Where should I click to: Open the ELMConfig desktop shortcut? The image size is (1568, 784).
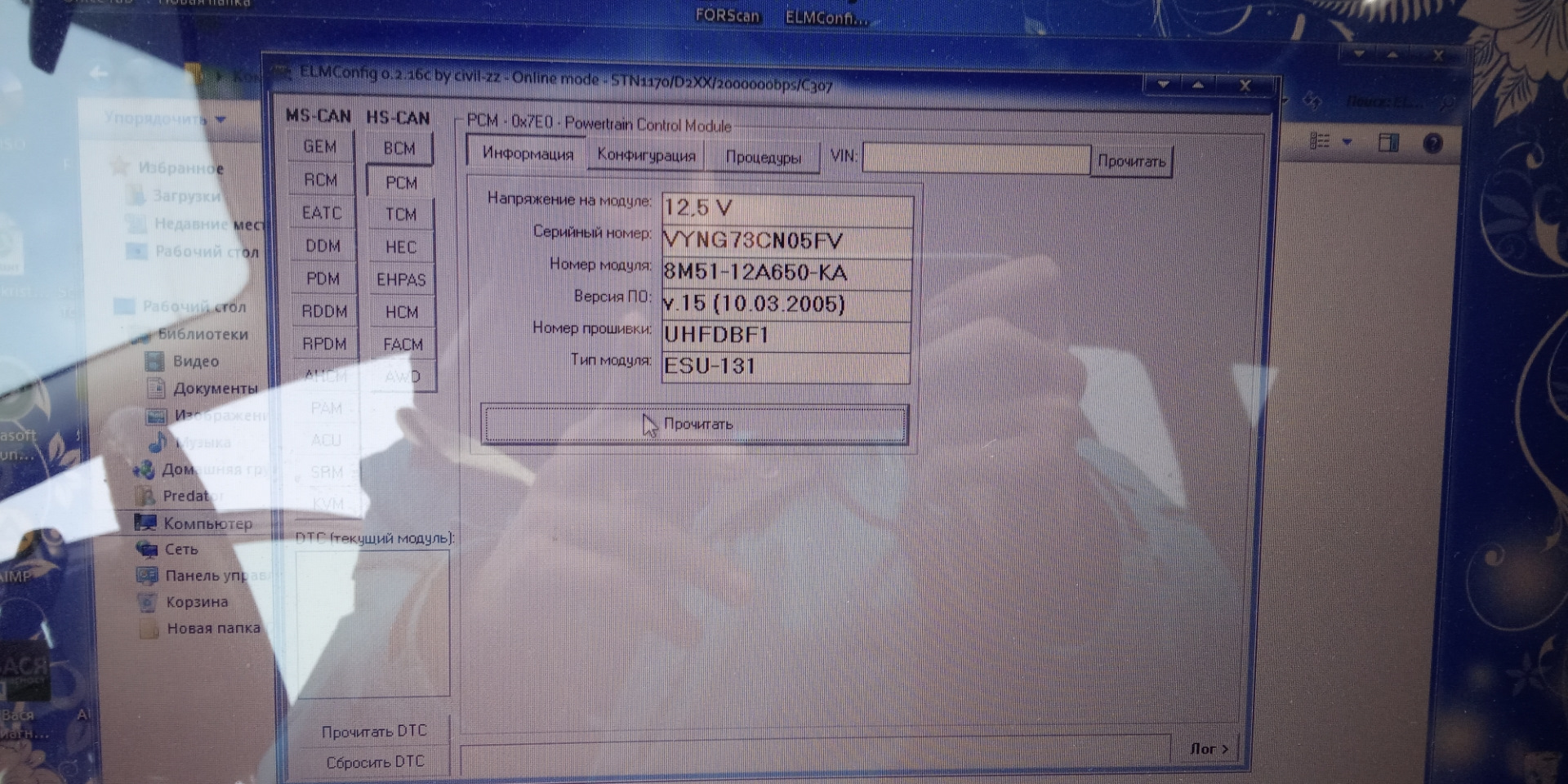click(826, 17)
